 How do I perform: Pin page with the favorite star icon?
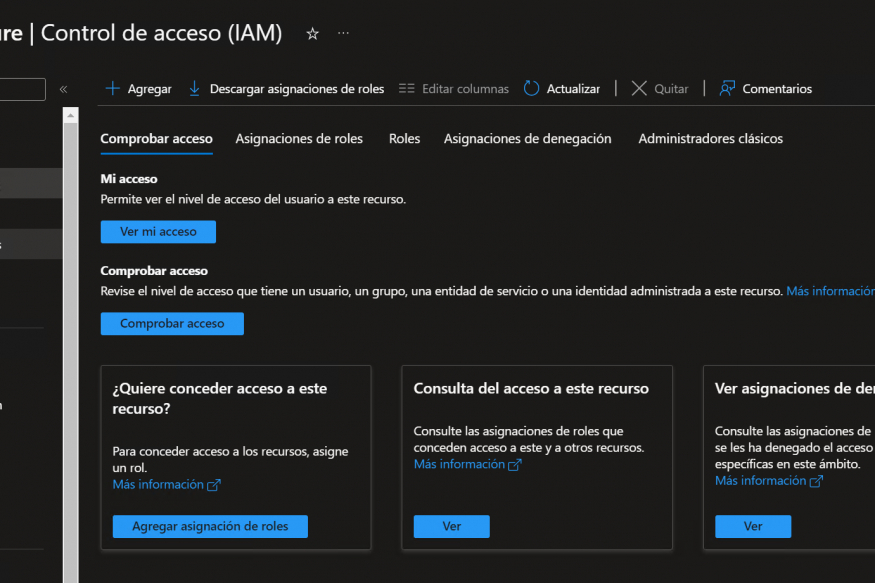[x=312, y=34]
